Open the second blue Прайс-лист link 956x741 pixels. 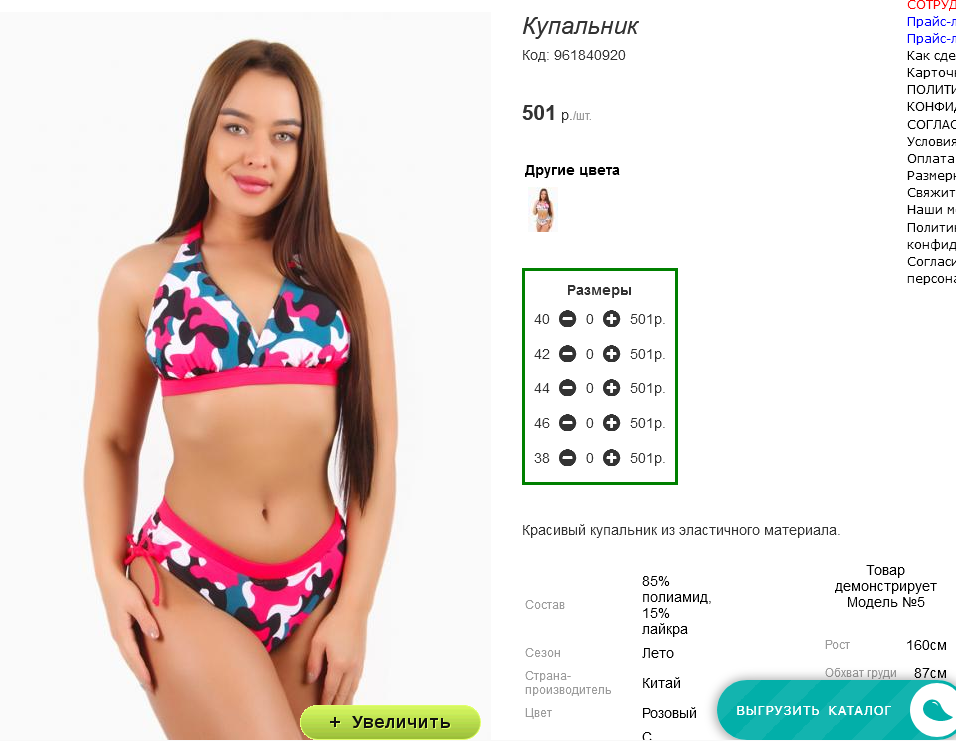click(x=931, y=38)
